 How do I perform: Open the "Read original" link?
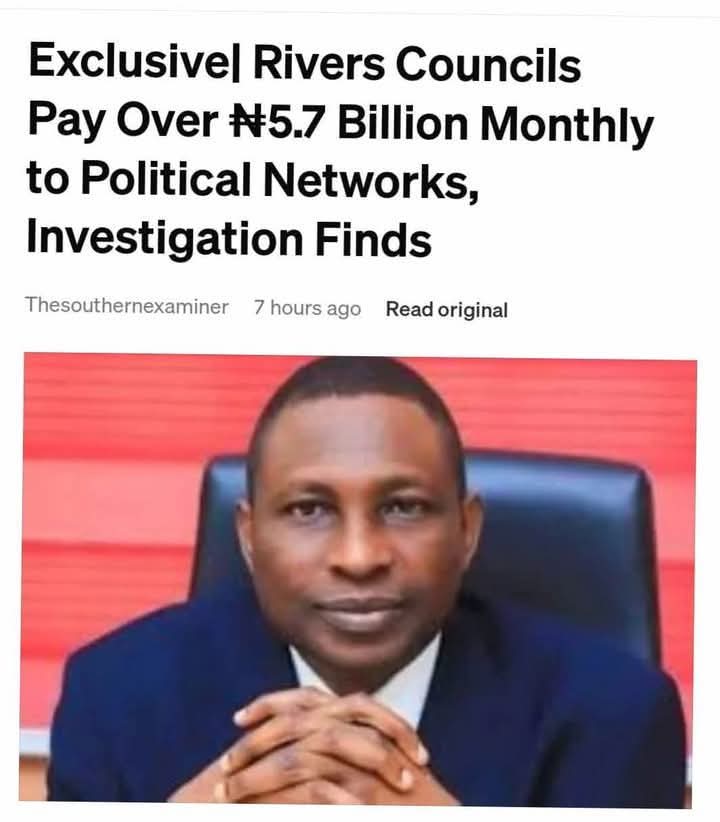pyautogui.click(x=446, y=310)
